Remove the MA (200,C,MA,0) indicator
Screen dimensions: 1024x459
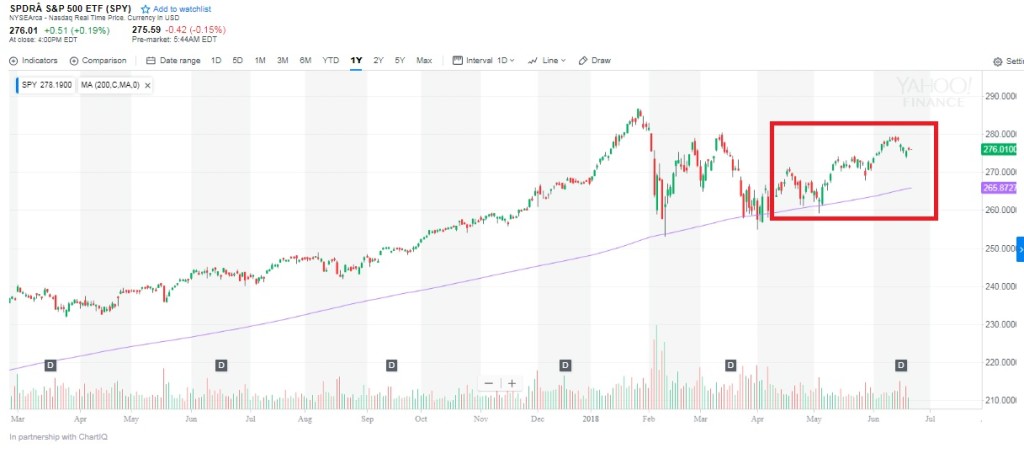coord(148,85)
